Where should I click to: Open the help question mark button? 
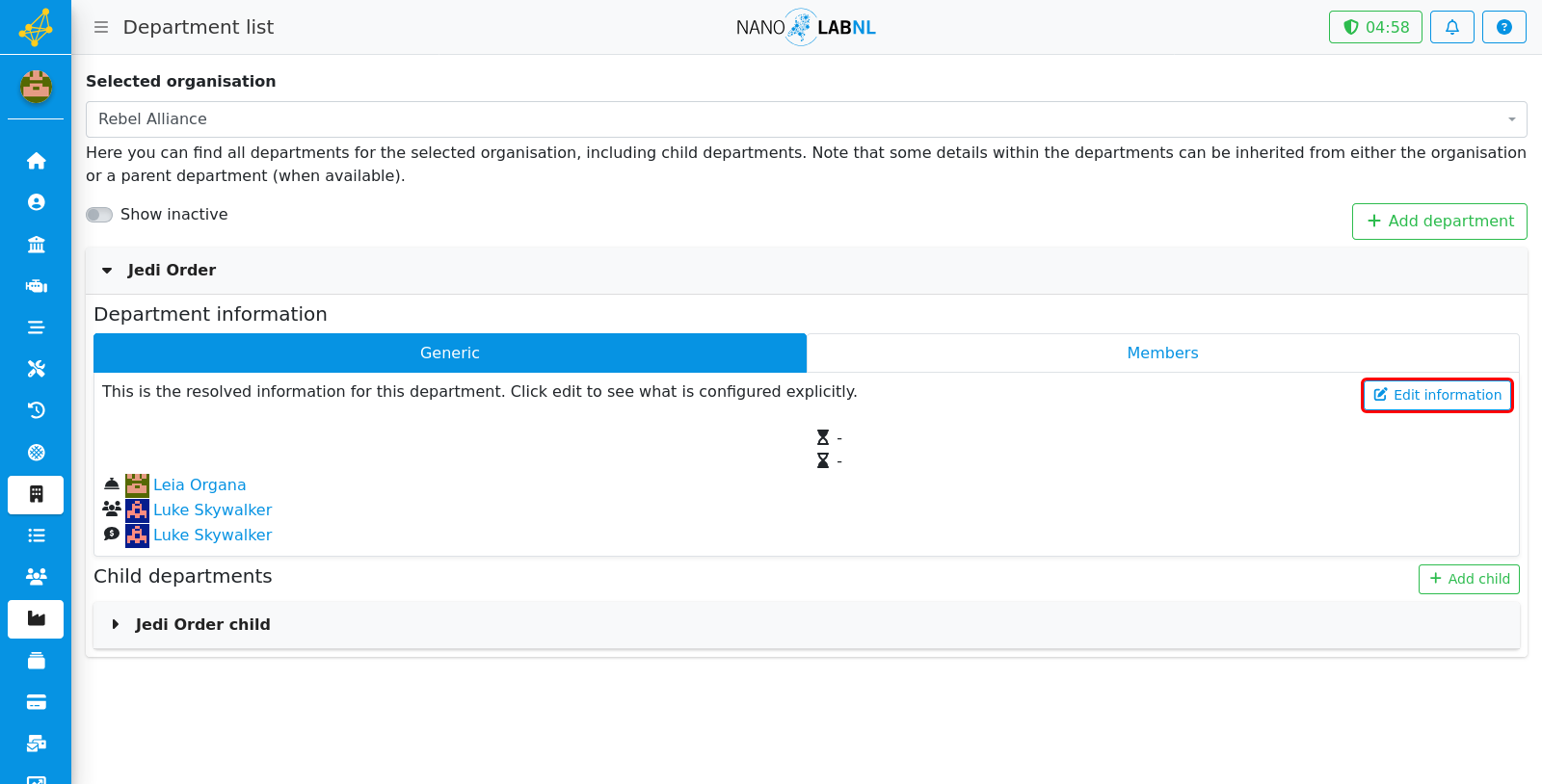coord(1504,27)
